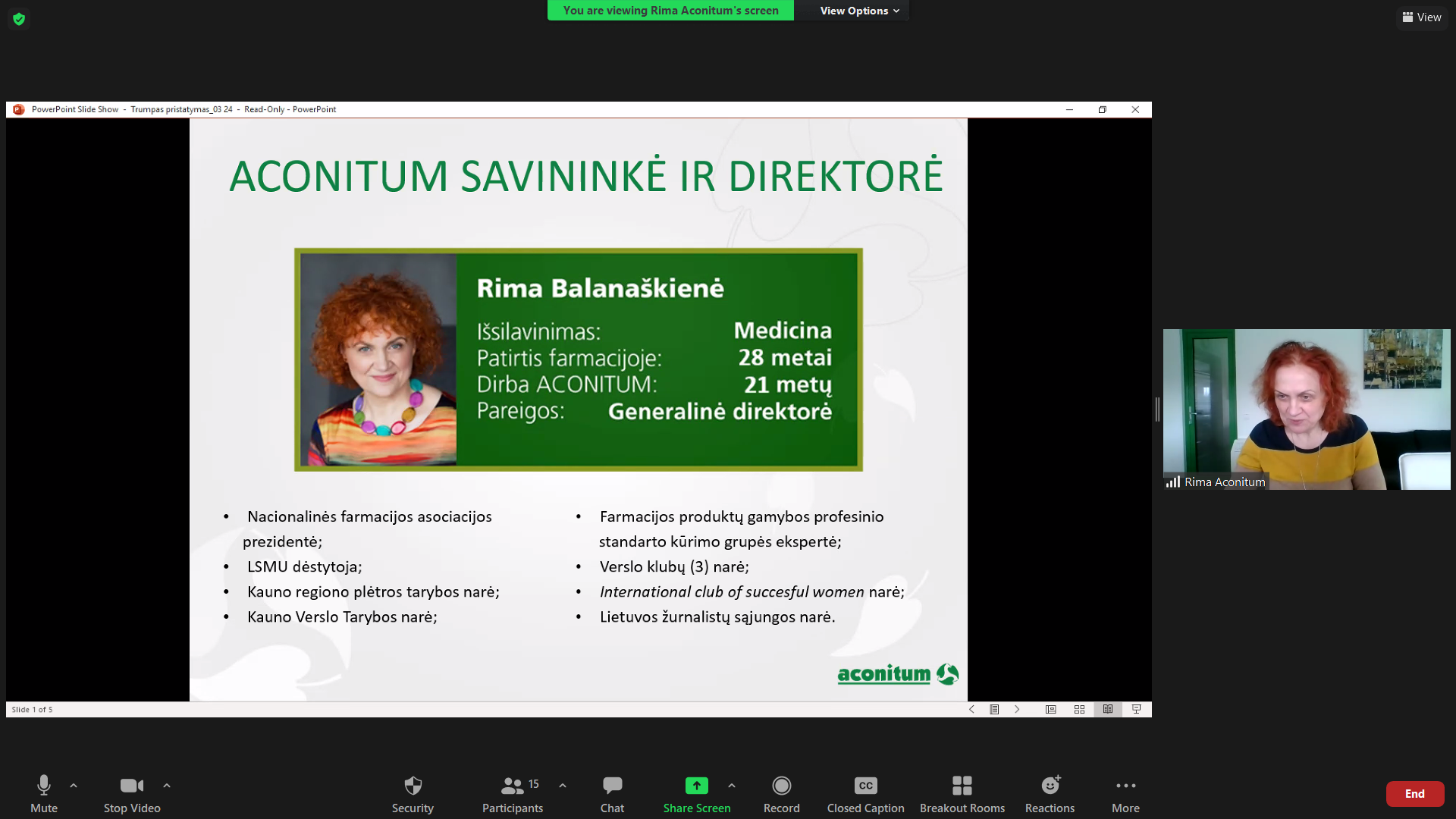Start recording with Record button
The width and height of the screenshot is (1456, 819).
point(782,793)
